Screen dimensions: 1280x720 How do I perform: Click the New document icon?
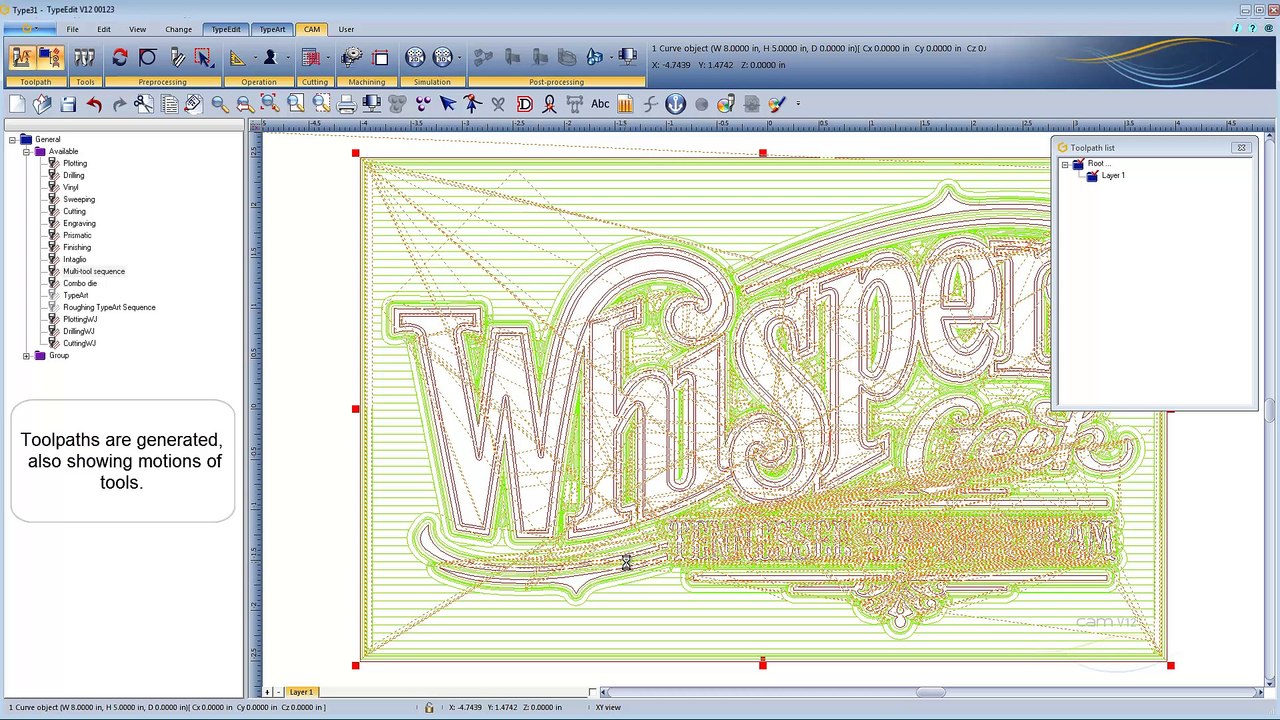17,104
